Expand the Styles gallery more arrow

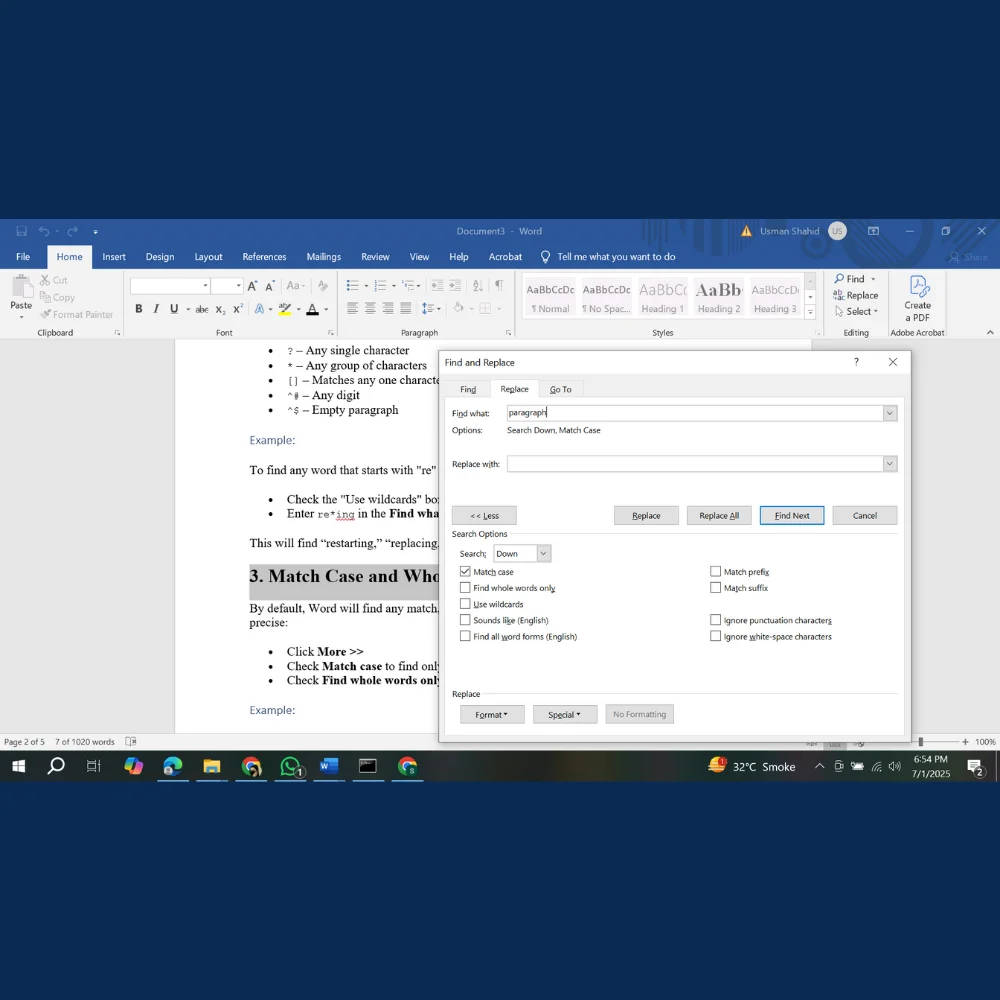click(x=810, y=312)
